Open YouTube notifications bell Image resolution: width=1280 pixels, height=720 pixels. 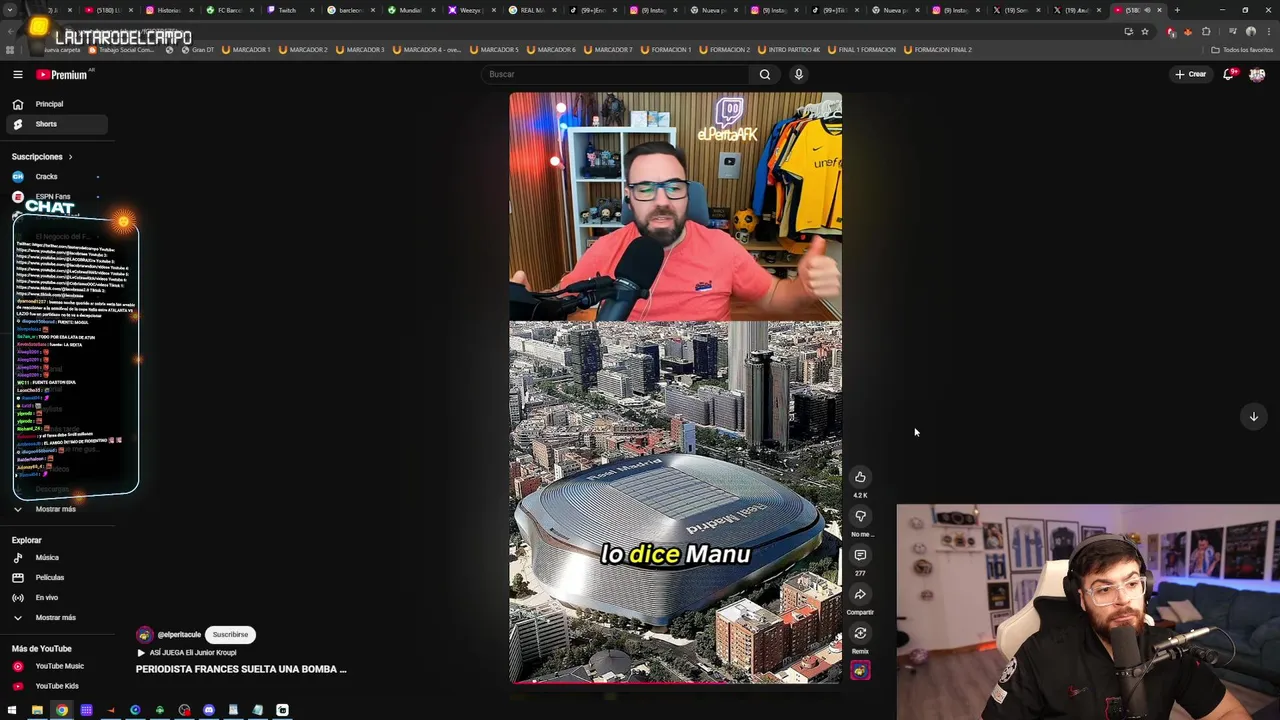[1229, 74]
